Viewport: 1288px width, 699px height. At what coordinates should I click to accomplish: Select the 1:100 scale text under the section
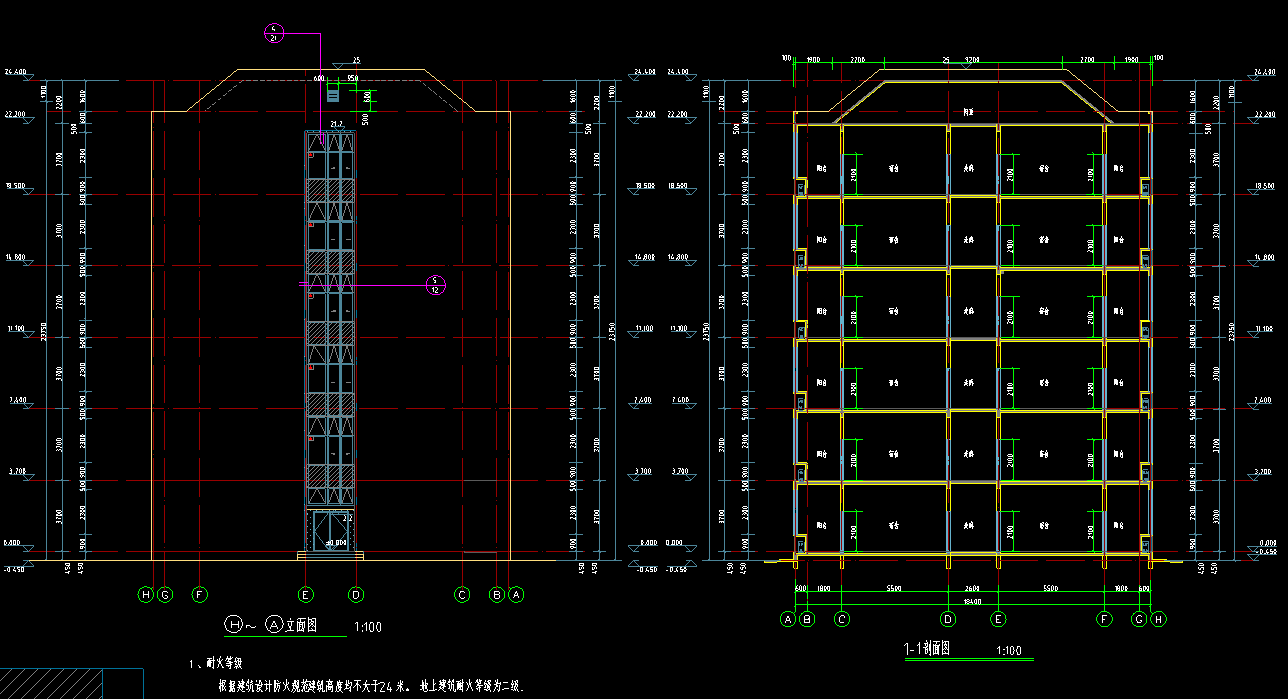point(1009,652)
